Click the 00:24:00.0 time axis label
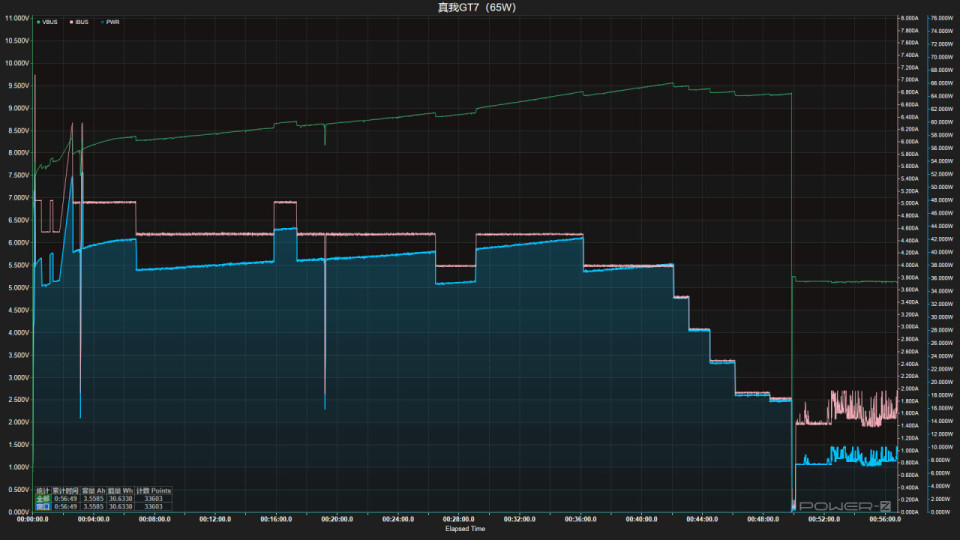The image size is (960, 540). (x=398, y=519)
